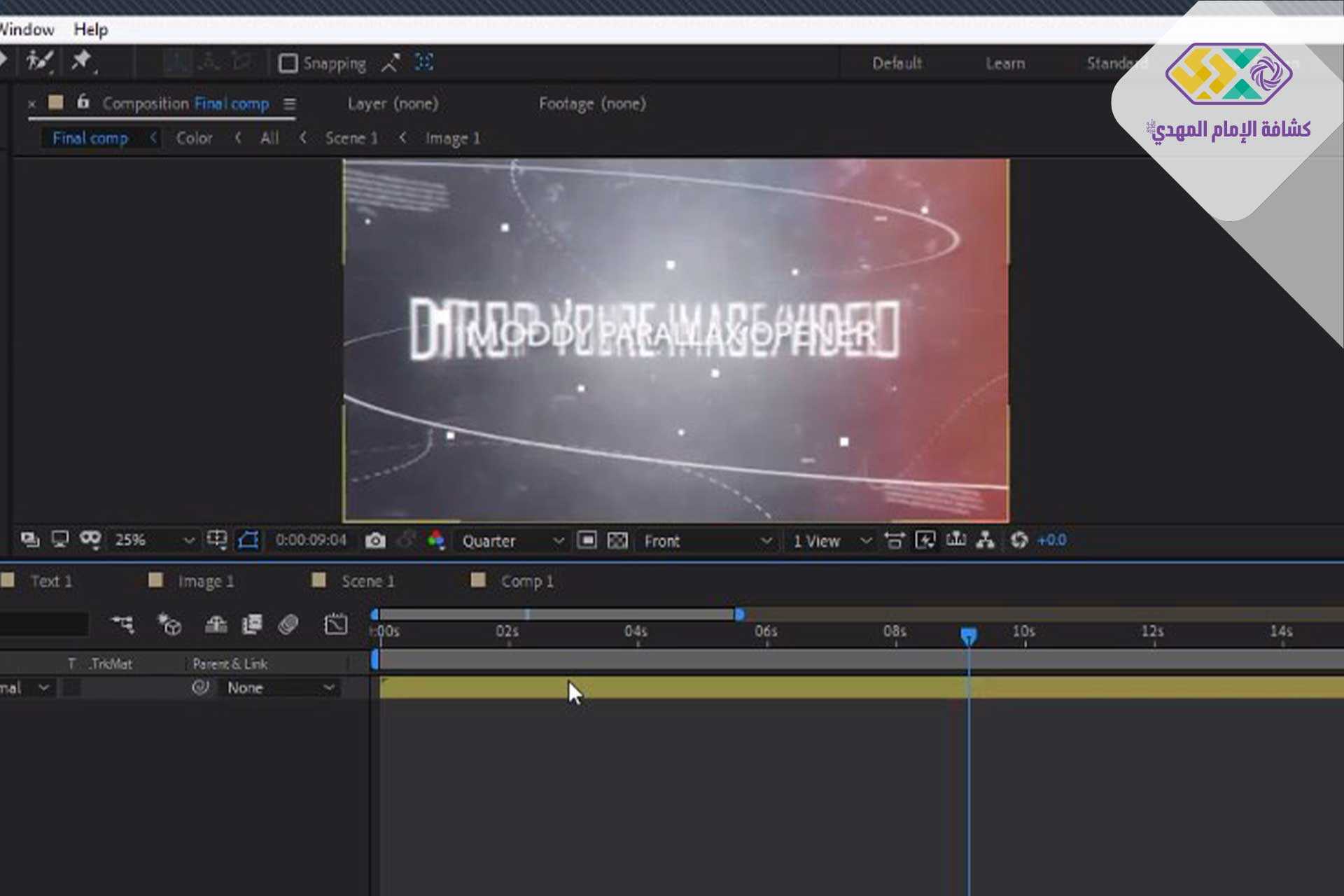Open the Help menu
The width and height of the screenshot is (1344, 896).
[x=91, y=29]
